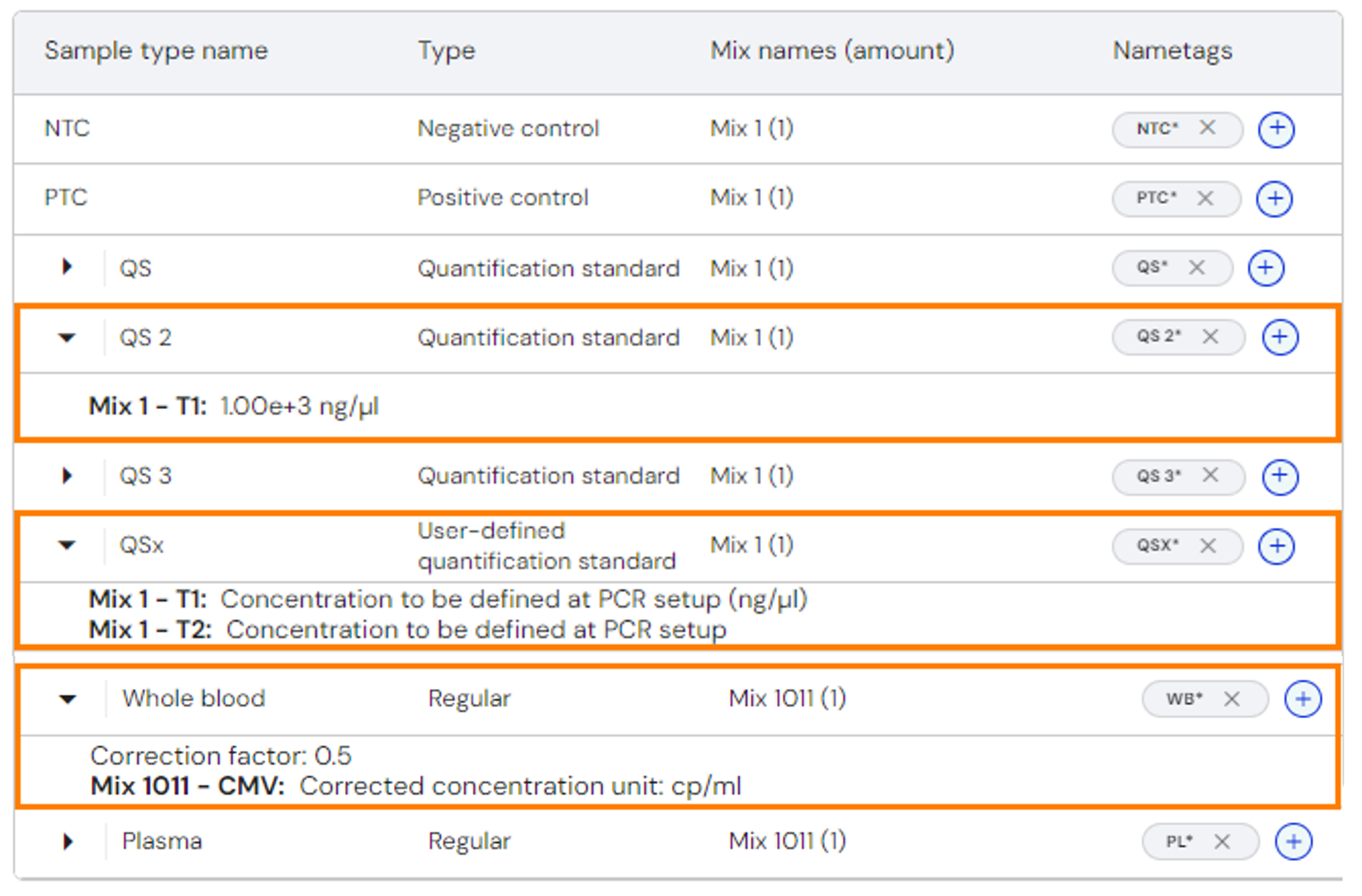Viewport: 1362px width, 896px height.
Task: Select the Plasma sample type name
Action: [162, 842]
